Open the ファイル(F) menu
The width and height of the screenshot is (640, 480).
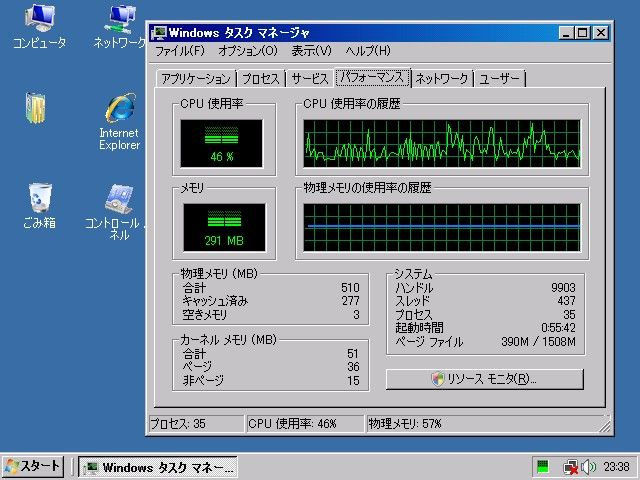(179, 51)
